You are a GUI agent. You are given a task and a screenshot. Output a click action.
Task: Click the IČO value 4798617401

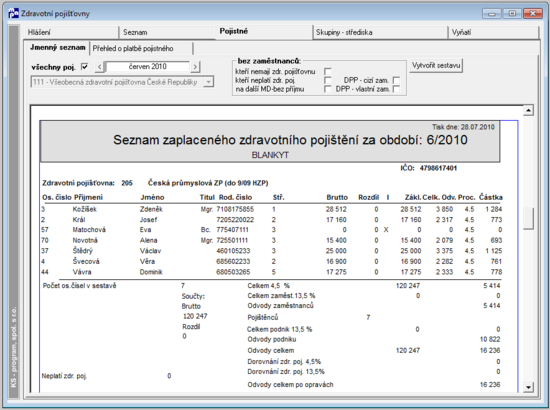coord(438,168)
